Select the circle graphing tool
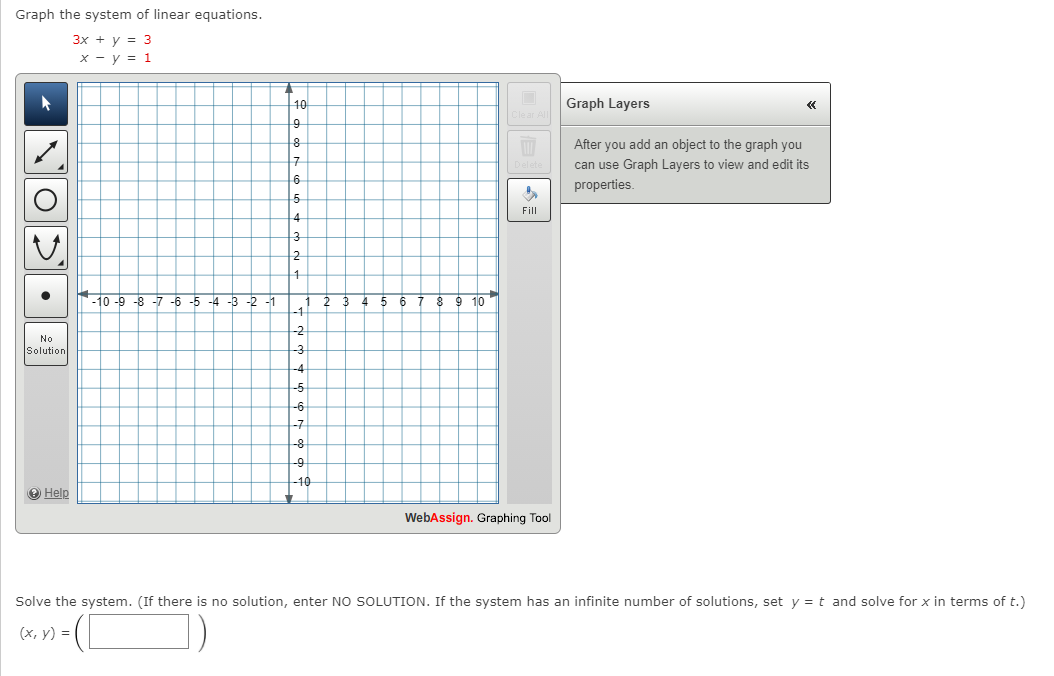The width and height of the screenshot is (1054, 676). pos(45,199)
